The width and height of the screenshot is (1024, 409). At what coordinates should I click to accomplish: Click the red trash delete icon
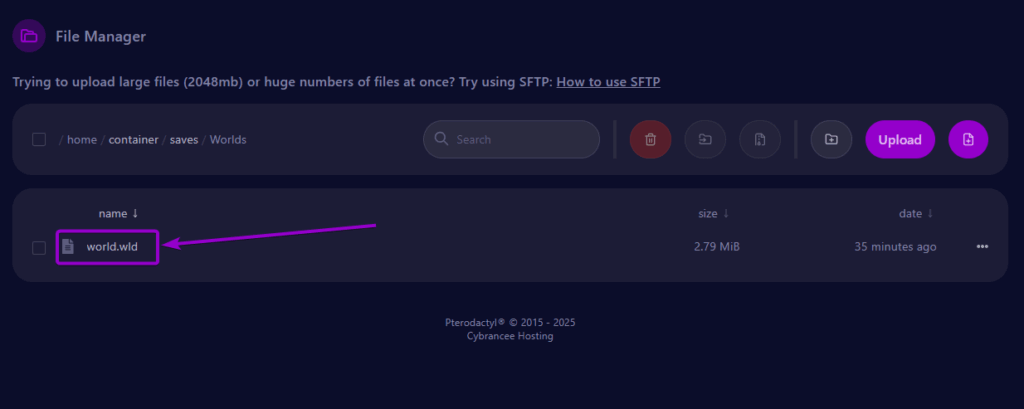click(x=650, y=140)
